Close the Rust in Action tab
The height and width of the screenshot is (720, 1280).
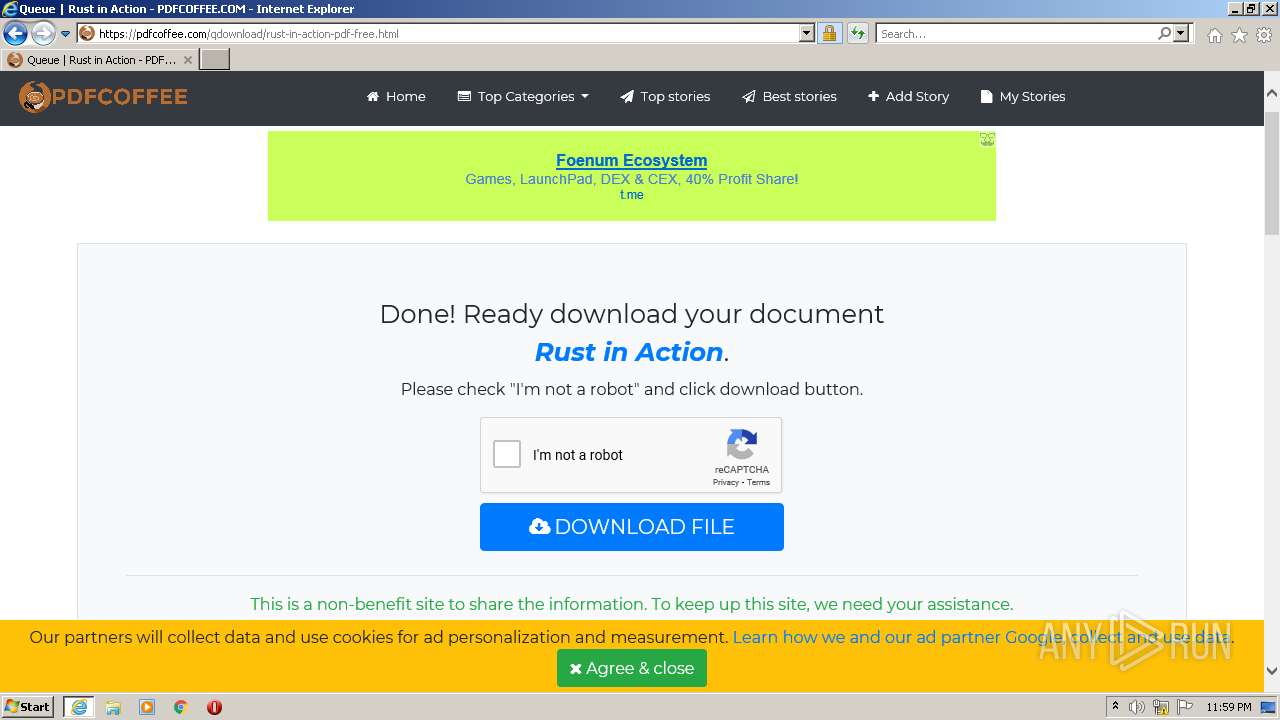tap(188, 60)
